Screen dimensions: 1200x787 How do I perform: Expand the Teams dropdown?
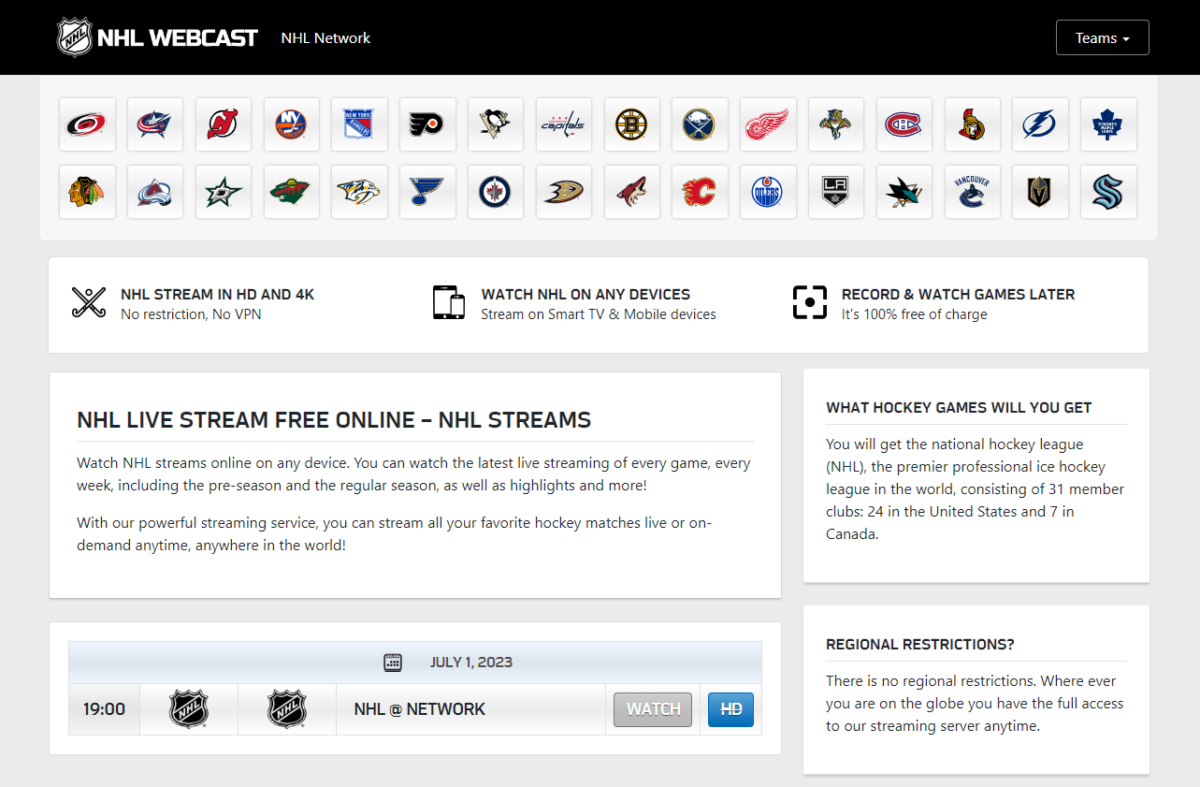[x=1102, y=38]
